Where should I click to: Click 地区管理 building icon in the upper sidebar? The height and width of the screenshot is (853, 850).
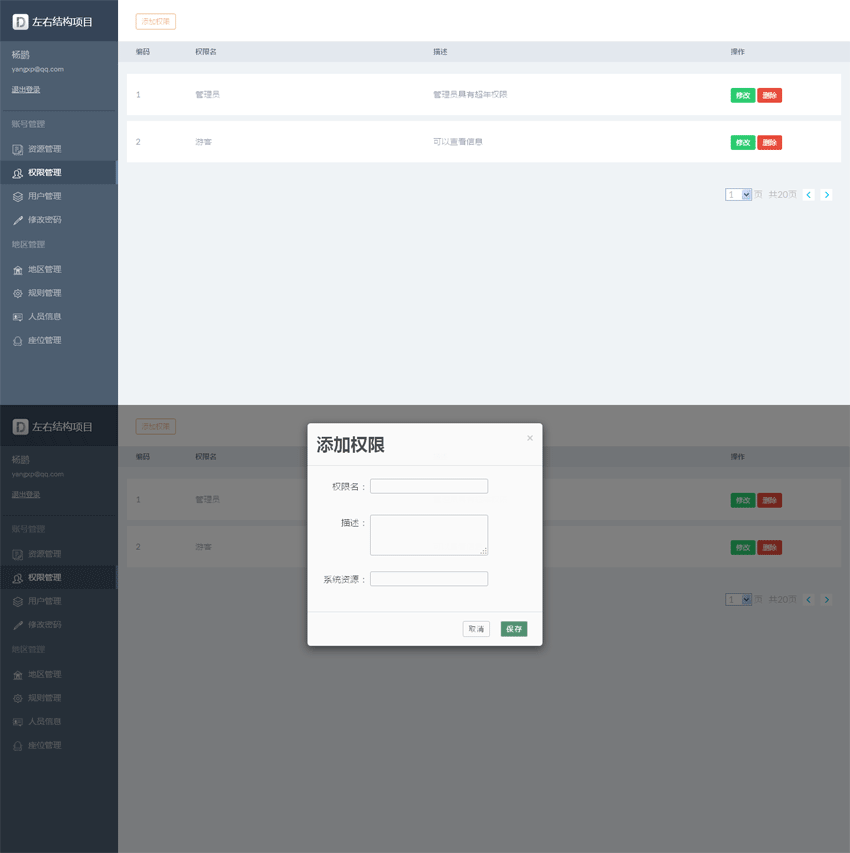17,270
